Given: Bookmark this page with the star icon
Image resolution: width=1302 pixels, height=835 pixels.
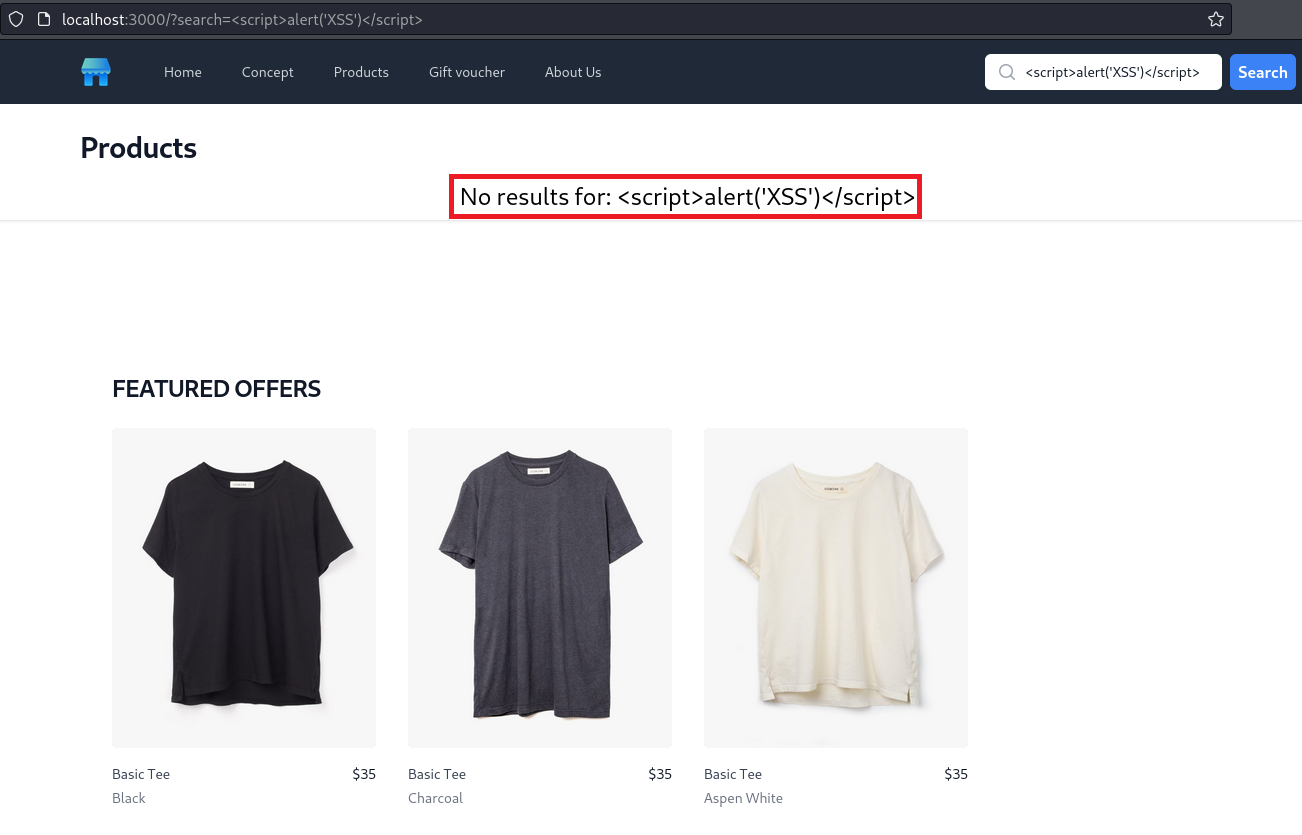Looking at the screenshot, I should [1215, 19].
